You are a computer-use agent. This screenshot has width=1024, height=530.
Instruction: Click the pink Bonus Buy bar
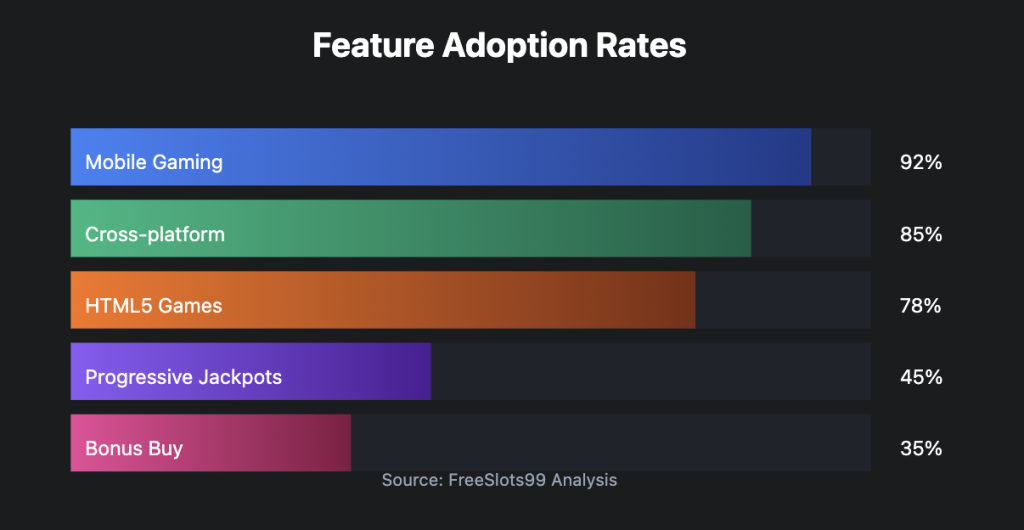(x=210, y=443)
